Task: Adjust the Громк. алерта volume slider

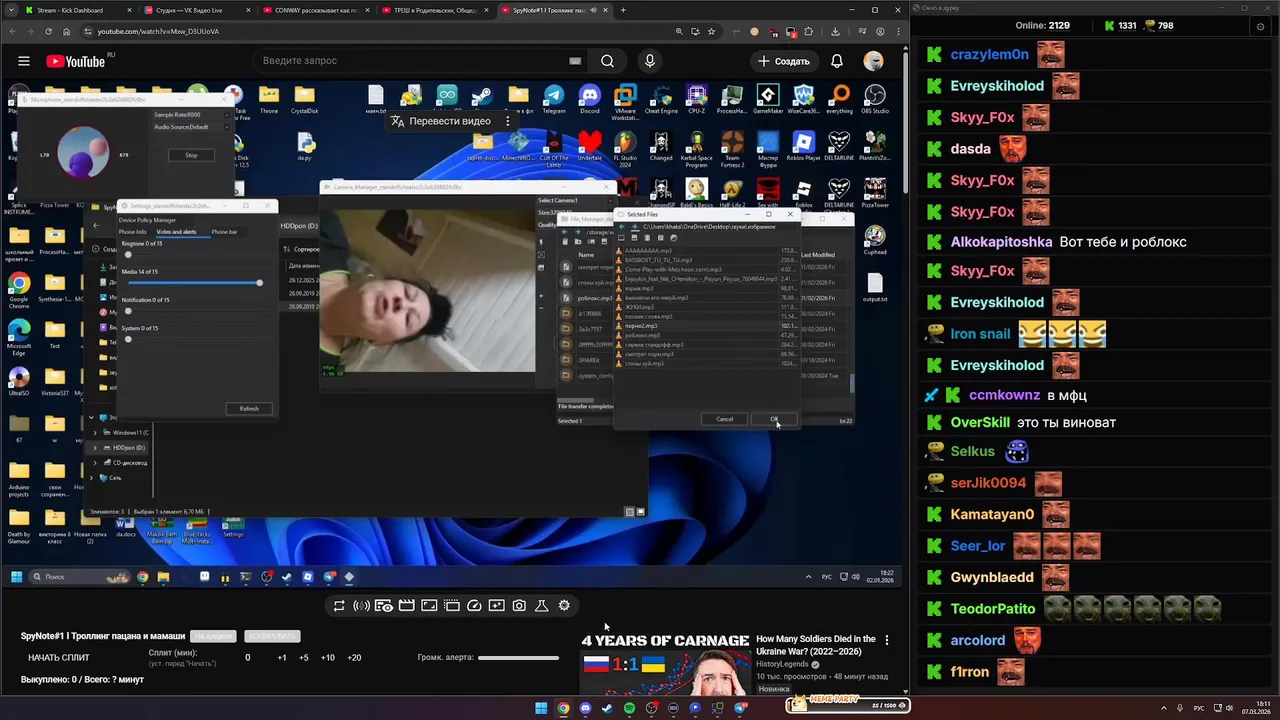Action: click(x=518, y=658)
